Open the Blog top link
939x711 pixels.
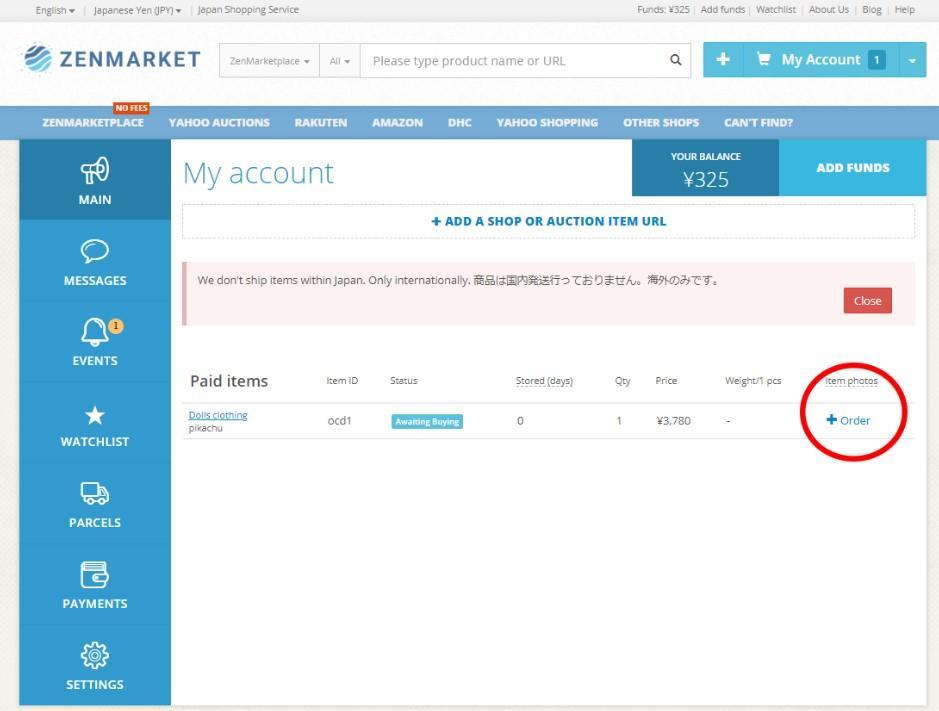tap(871, 10)
